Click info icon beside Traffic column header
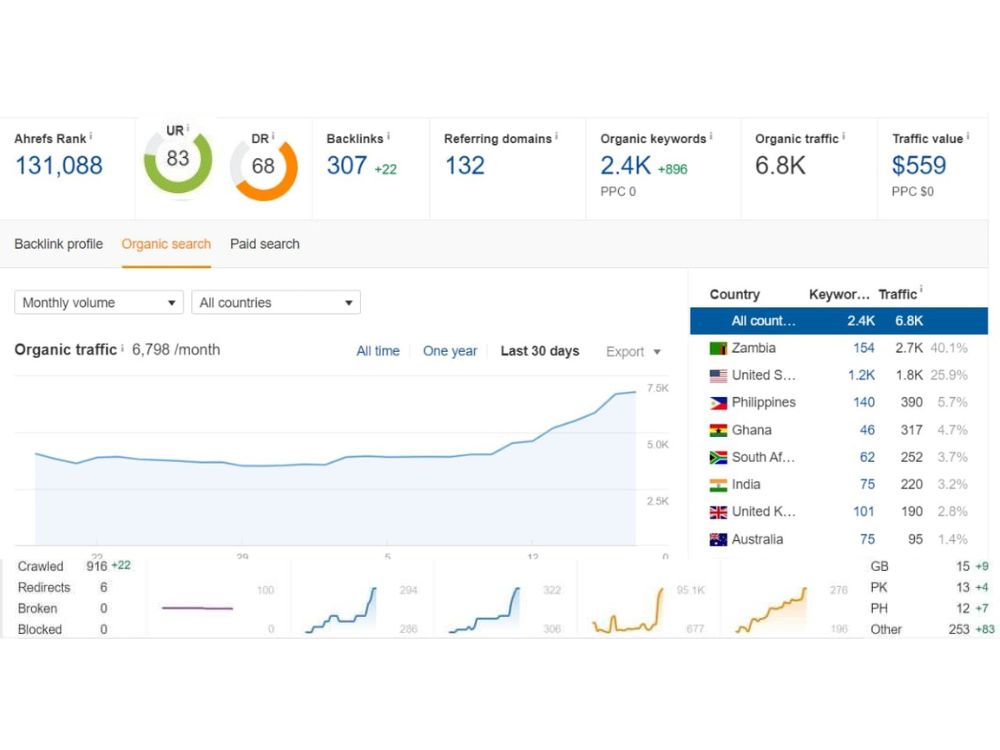Image resolution: width=1000 pixels, height=750 pixels. [921, 290]
